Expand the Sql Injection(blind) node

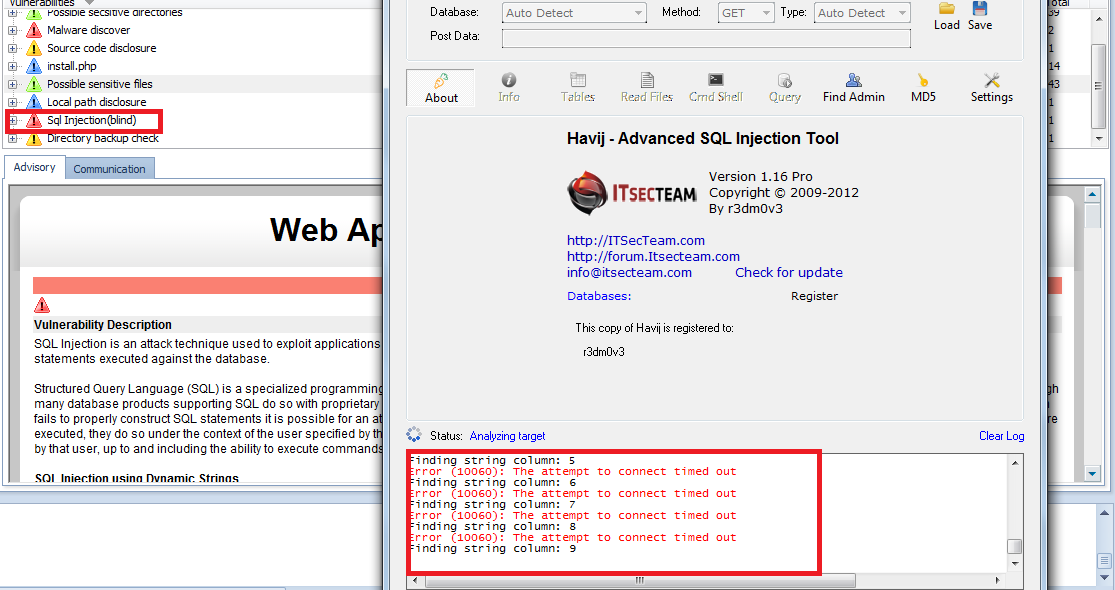(13, 120)
